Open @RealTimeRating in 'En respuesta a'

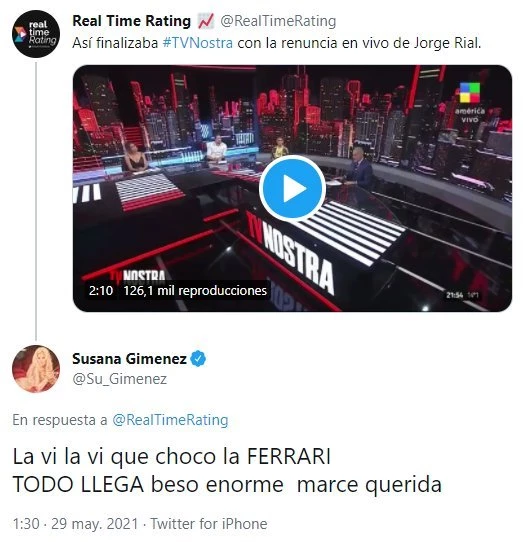point(170,420)
